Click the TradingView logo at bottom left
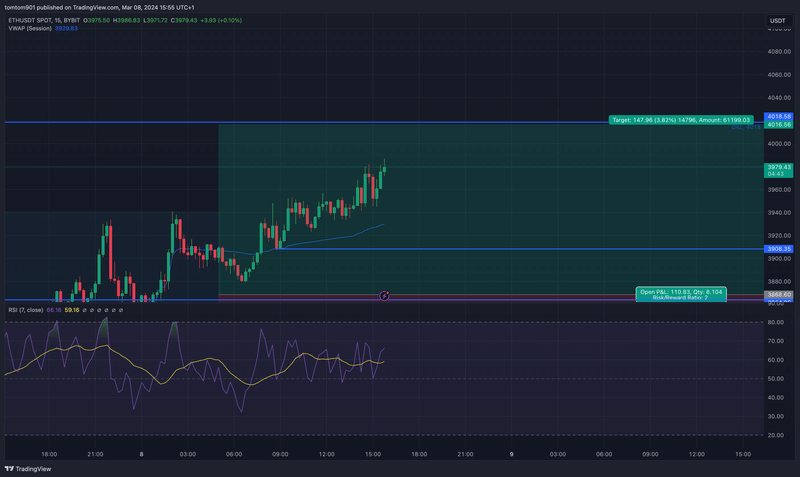The height and width of the screenshot is (477, 800). pyautogui.click(x=28, y=469)
